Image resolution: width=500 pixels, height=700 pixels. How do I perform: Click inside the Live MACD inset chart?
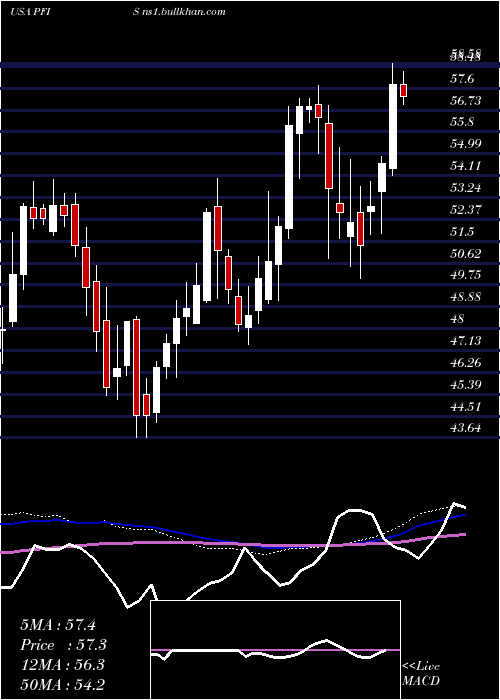click(275, 650)
